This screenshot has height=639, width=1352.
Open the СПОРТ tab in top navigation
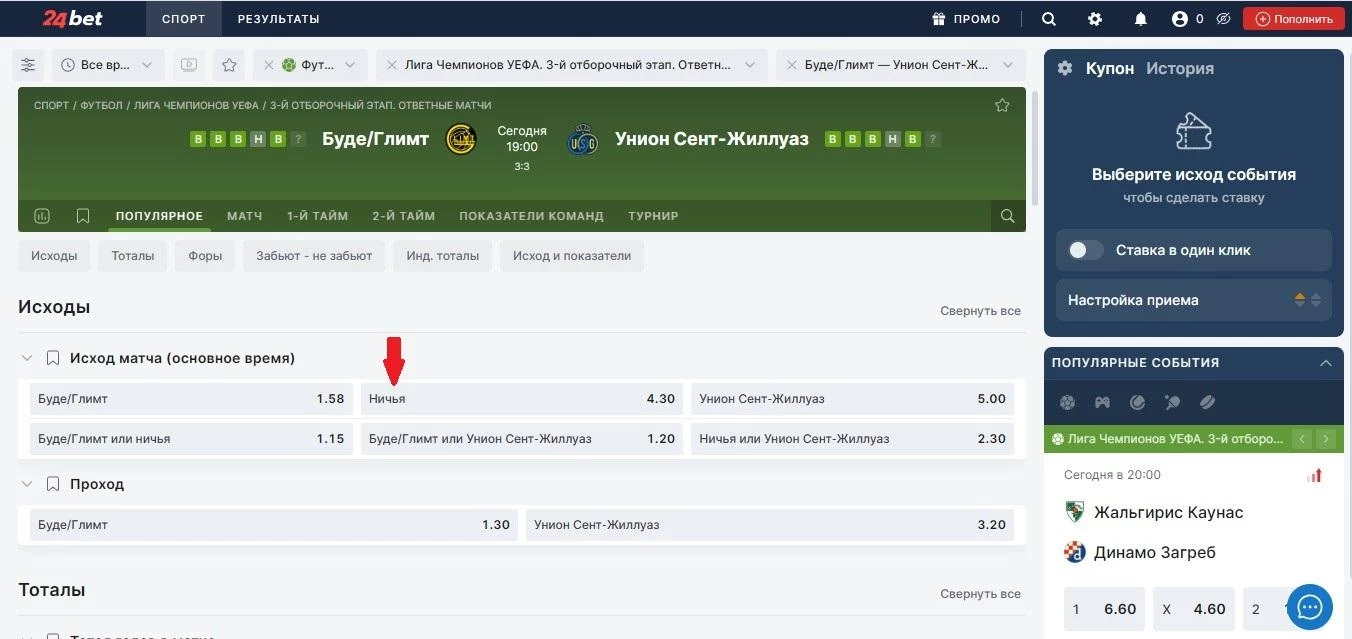pyautogui.click(x=183, y=19)
